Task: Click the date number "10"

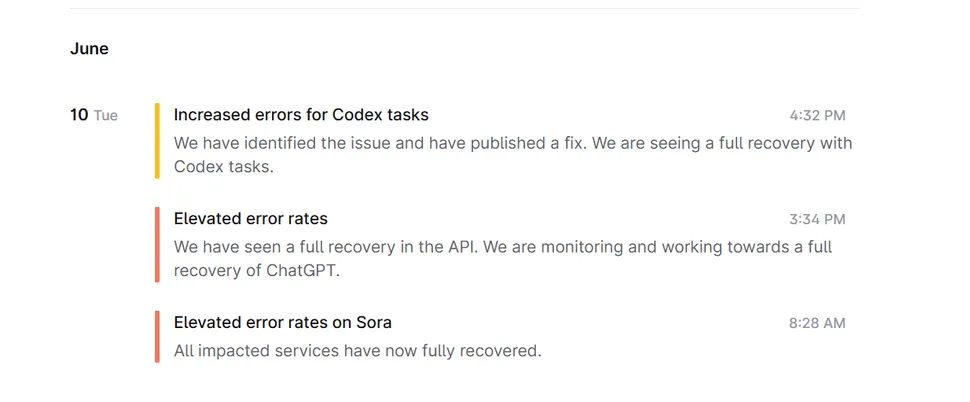Action: (x=79, y=115)
